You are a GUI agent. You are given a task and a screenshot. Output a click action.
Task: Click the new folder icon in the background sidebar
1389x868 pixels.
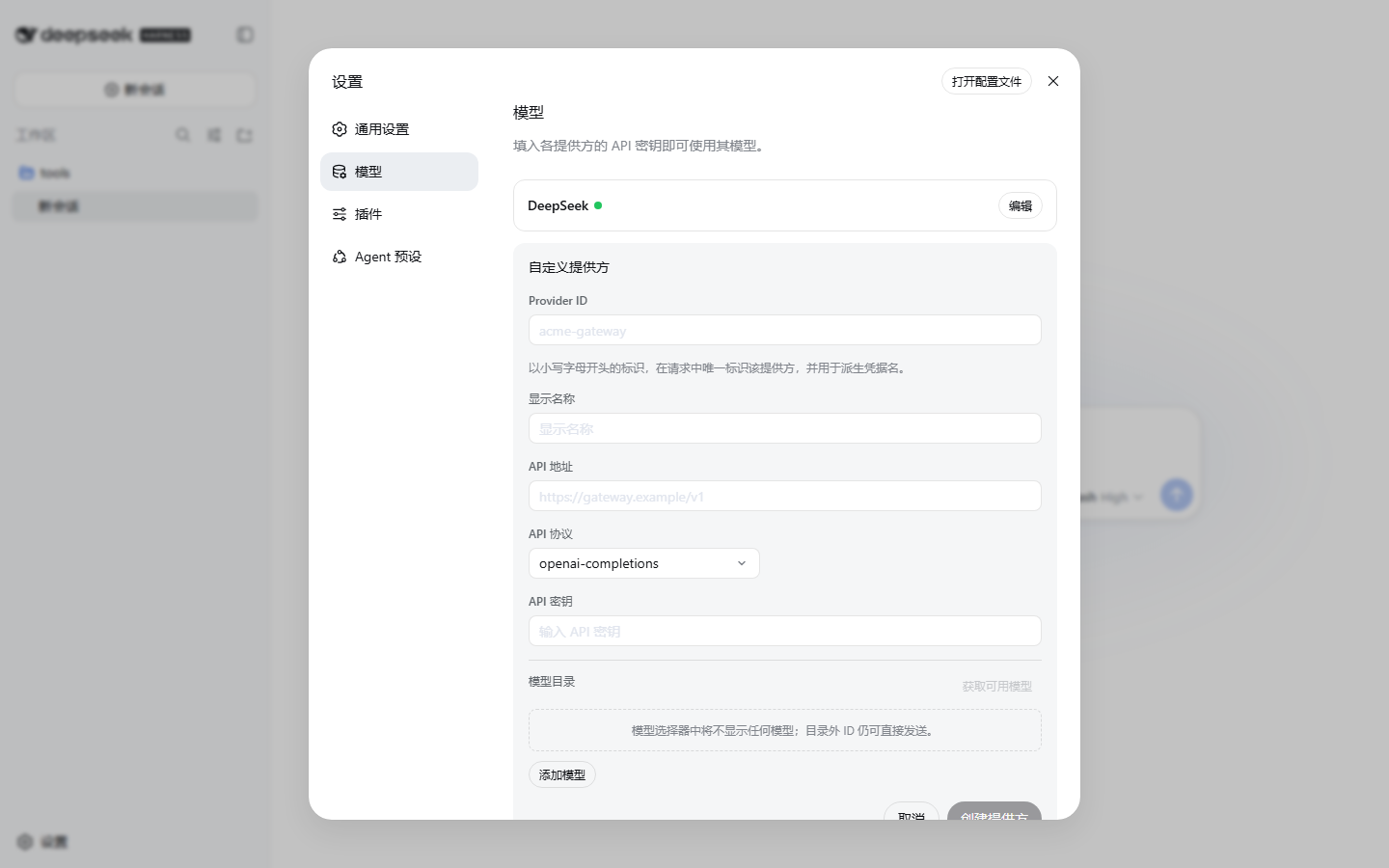click(x=244, y=135)
